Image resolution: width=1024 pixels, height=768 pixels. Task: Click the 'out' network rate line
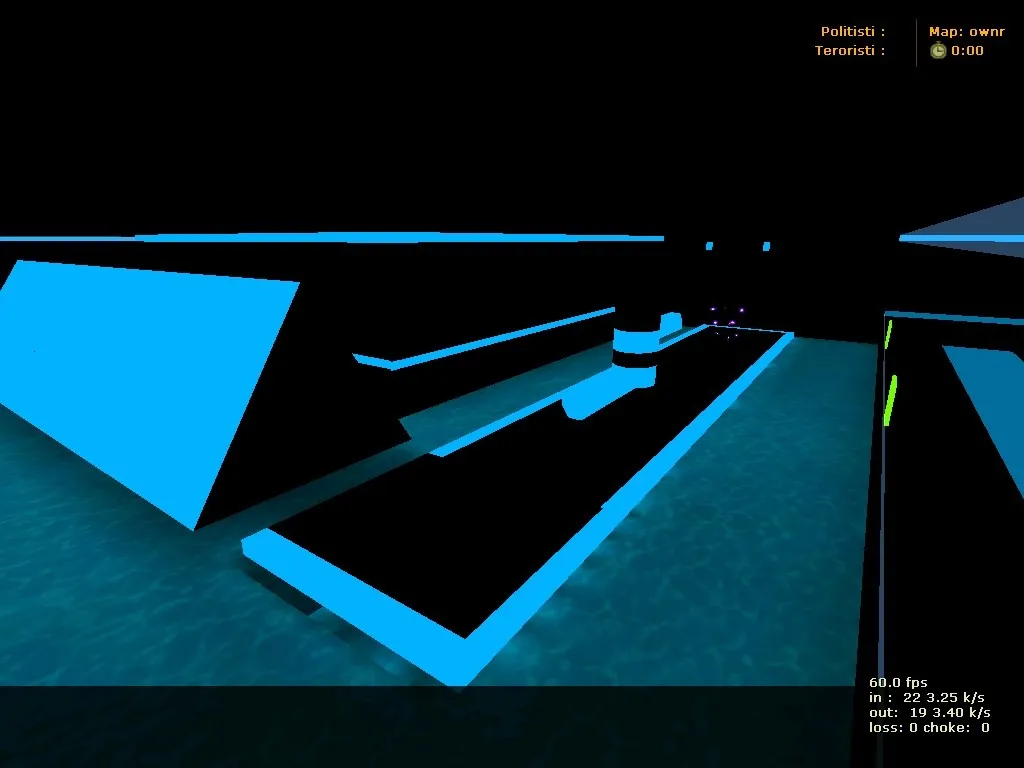click(x=929, y=712)
